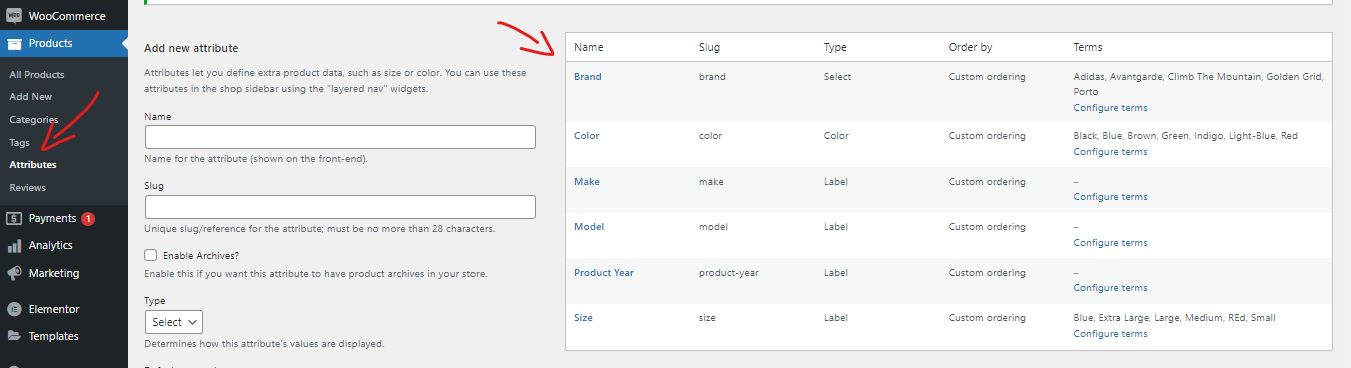This screenshot has width=1351, height=368.
Task: Open Templates menu label in sidebar
Action: 54,336
